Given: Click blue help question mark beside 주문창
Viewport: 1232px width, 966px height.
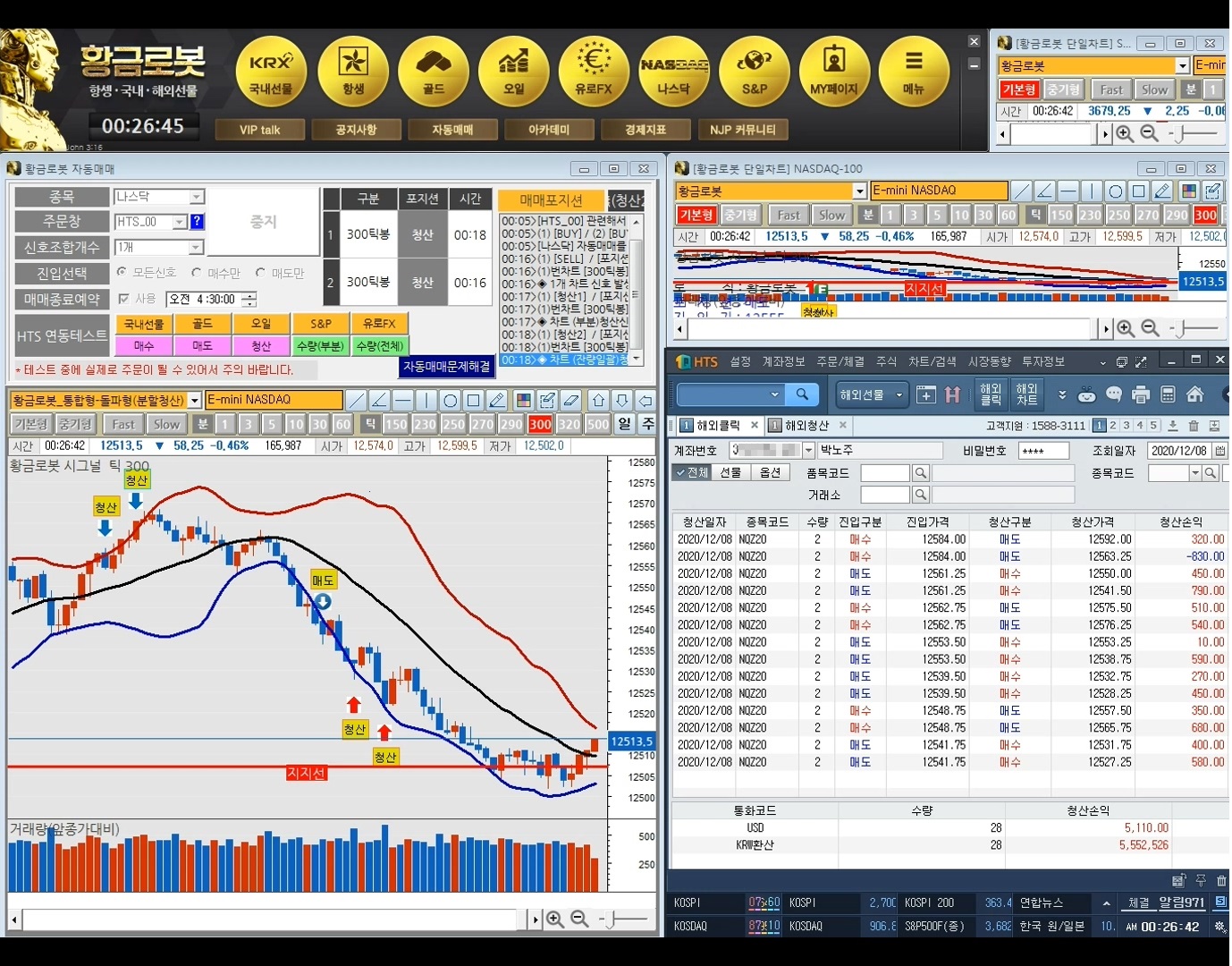Looking at the screenshot, I should [x=198, y=222].
